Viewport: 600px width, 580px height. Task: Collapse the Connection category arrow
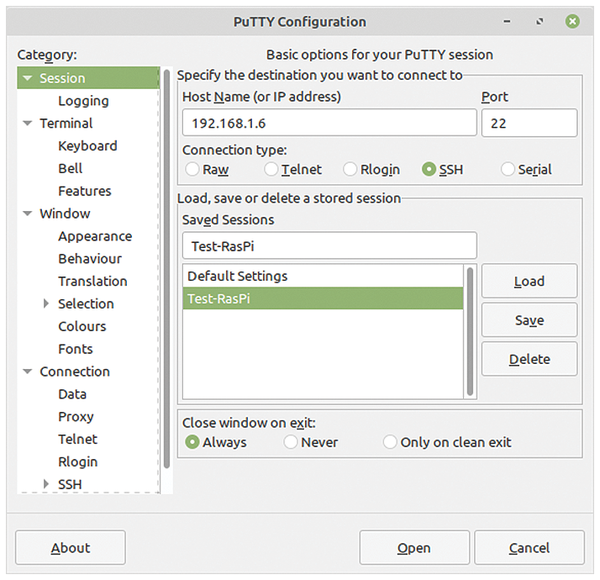(28, 371)
